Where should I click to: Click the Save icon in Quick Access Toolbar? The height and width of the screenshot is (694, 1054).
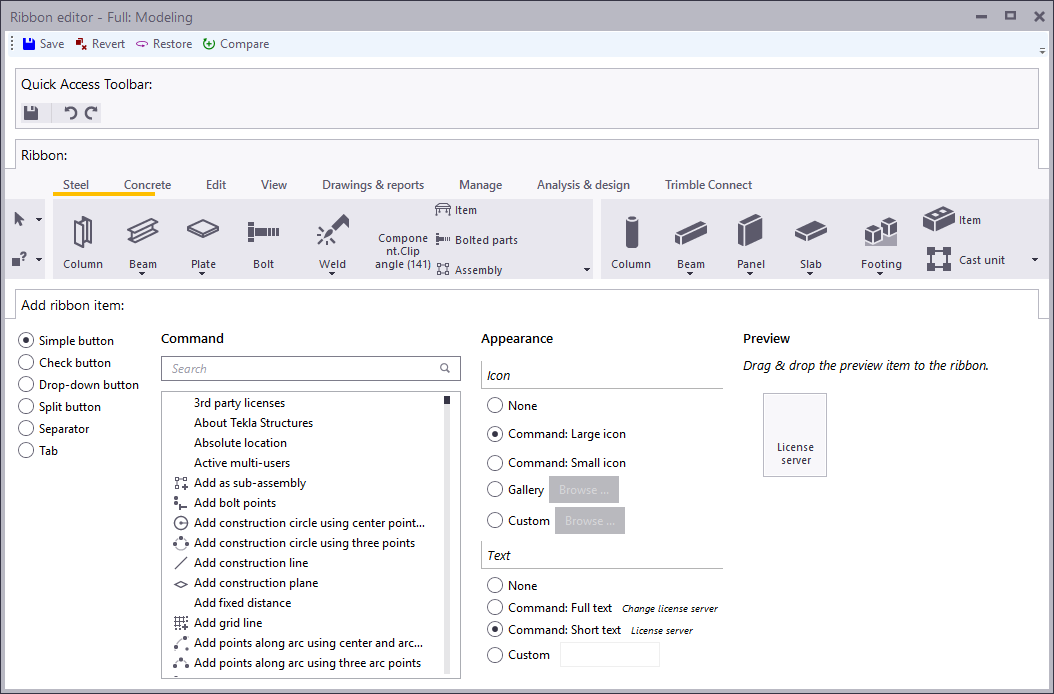pyautogui.click(x=31, y=112)
